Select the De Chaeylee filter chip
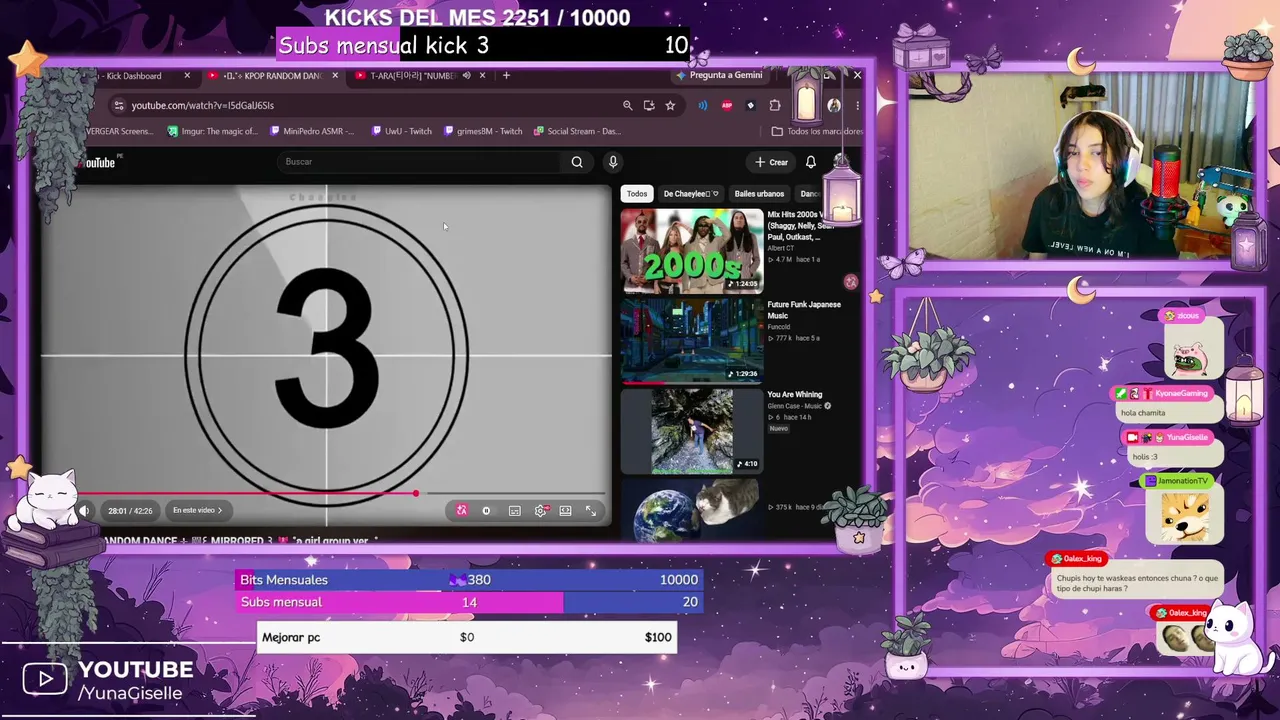Viewport: 1280px width, 720px height. [691, 194]
